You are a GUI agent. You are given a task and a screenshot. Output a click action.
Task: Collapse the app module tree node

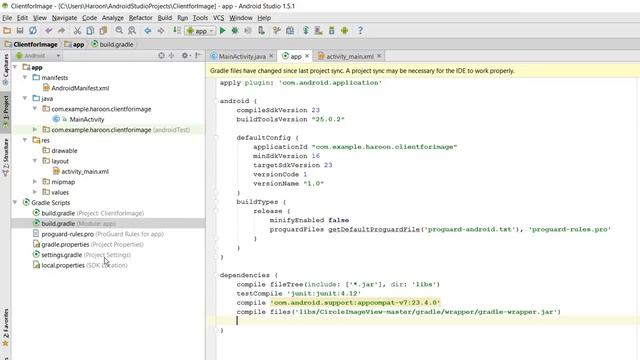15,67
